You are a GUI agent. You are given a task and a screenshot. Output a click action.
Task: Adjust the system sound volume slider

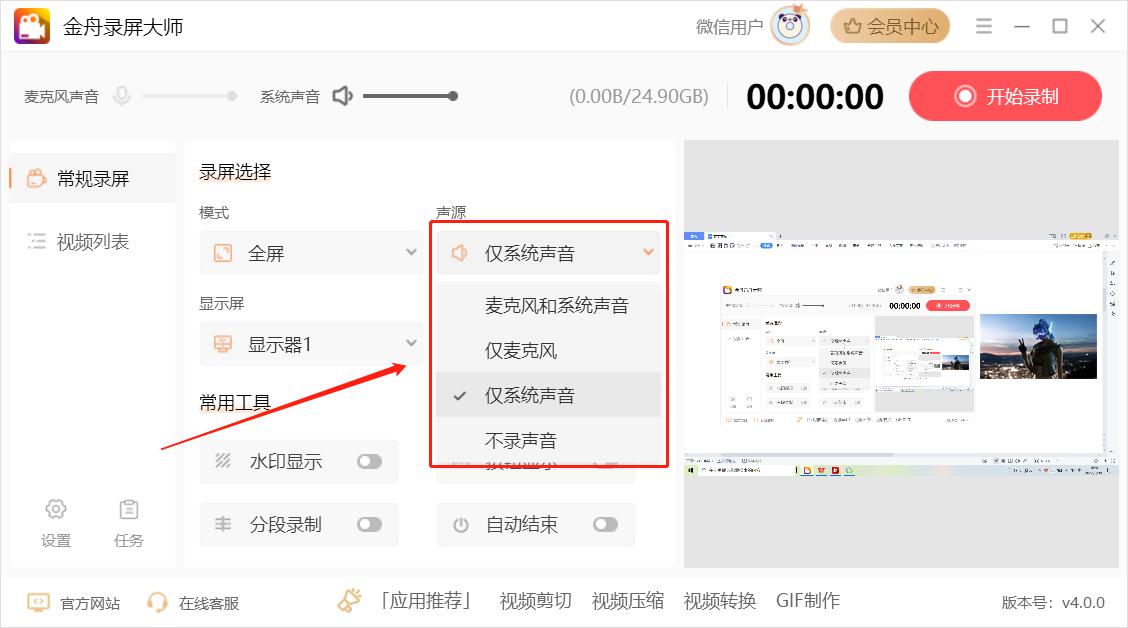[410, 96]
